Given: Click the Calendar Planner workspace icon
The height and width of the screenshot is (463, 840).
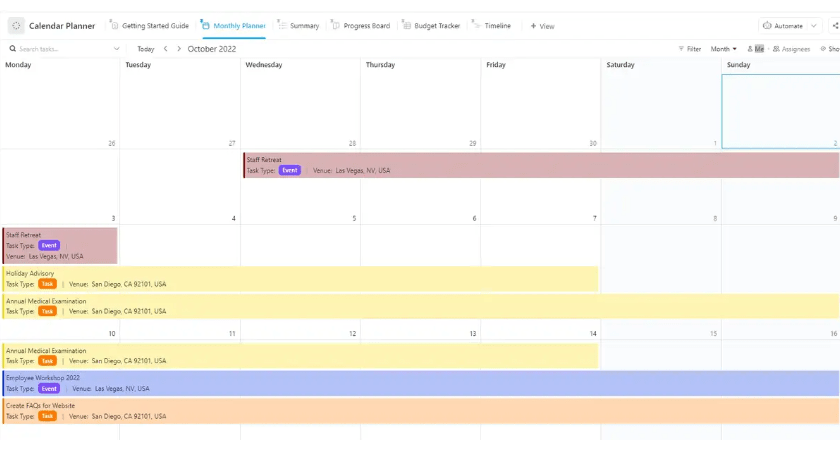Looking at the screenshot, I should point(16,25).
